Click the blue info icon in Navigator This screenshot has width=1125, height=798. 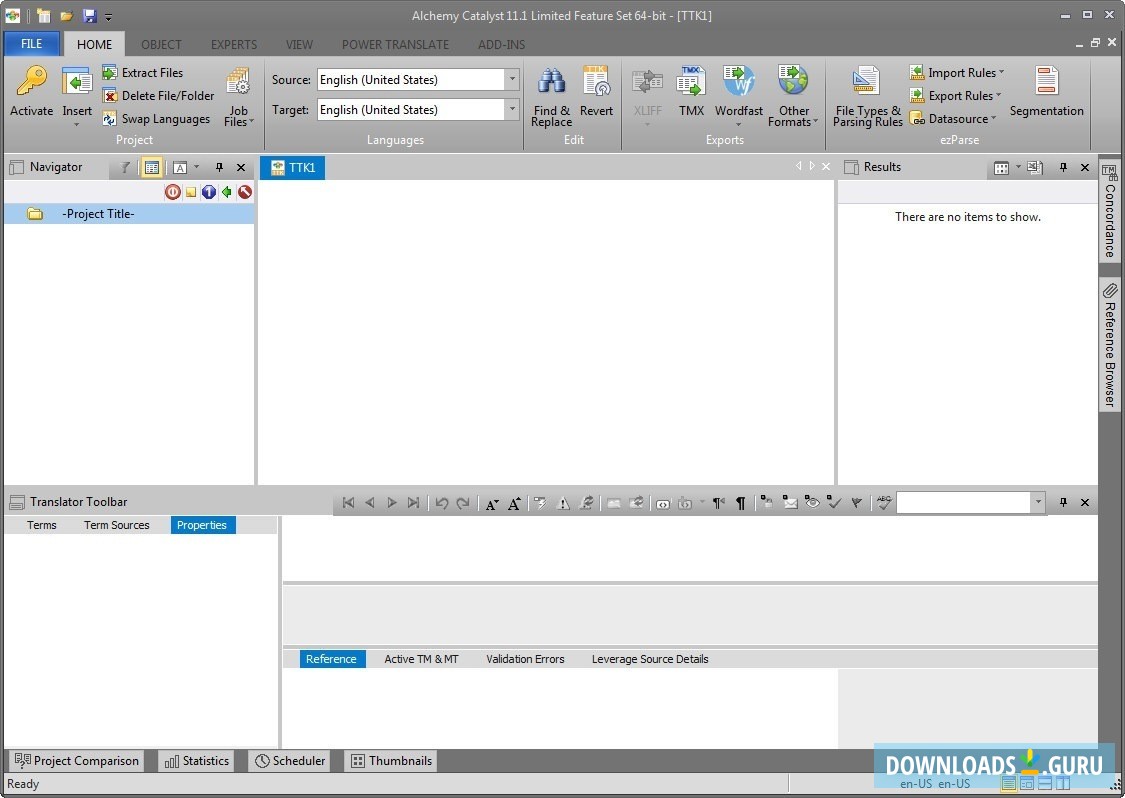coord(209,192)
